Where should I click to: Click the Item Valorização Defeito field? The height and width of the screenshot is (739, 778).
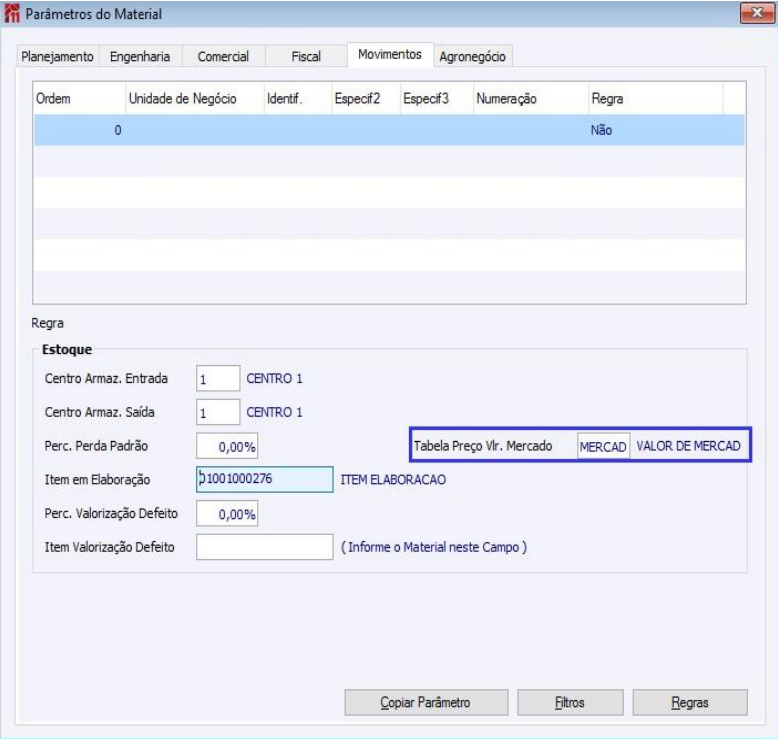coord(264,547)
